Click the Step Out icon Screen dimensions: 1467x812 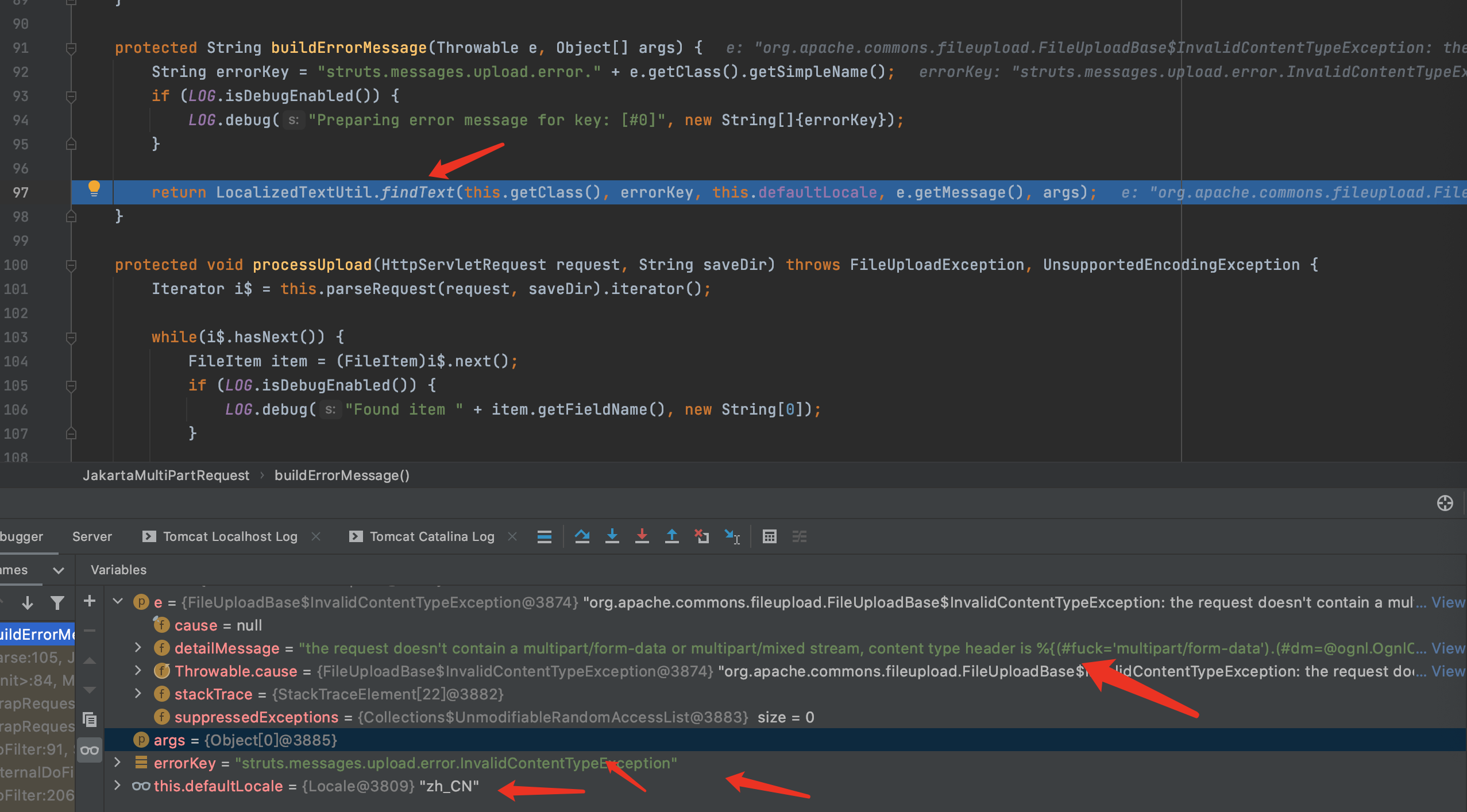(671, 536)
